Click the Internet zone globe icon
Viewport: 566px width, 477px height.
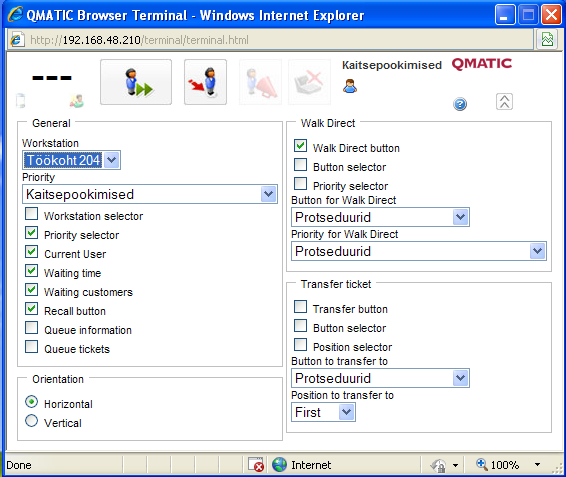[279, 464]
